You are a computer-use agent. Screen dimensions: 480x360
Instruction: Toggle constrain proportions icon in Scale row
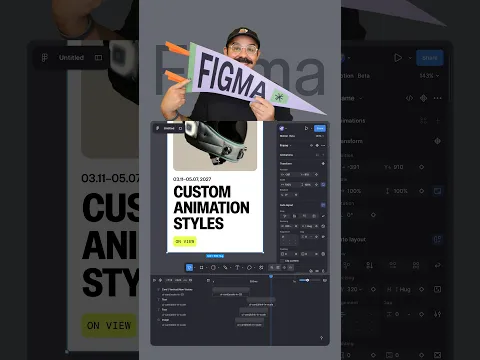click(323, 185)
